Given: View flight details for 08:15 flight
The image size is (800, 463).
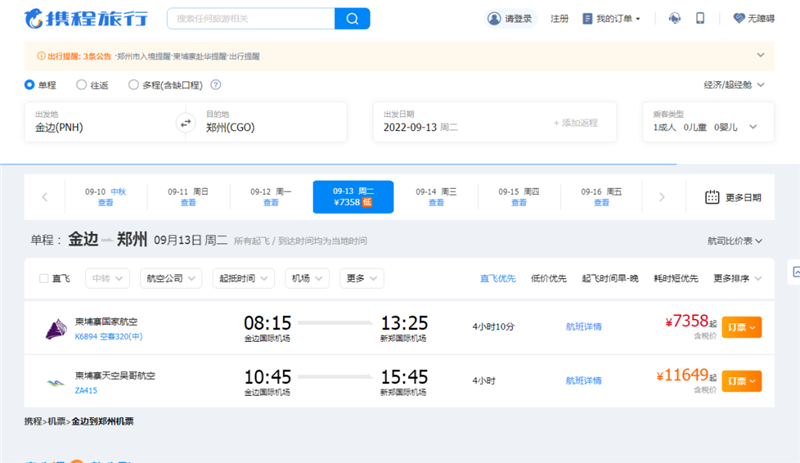Looking at the screenshot, I should pyautogui.click(x=584, y=327).
